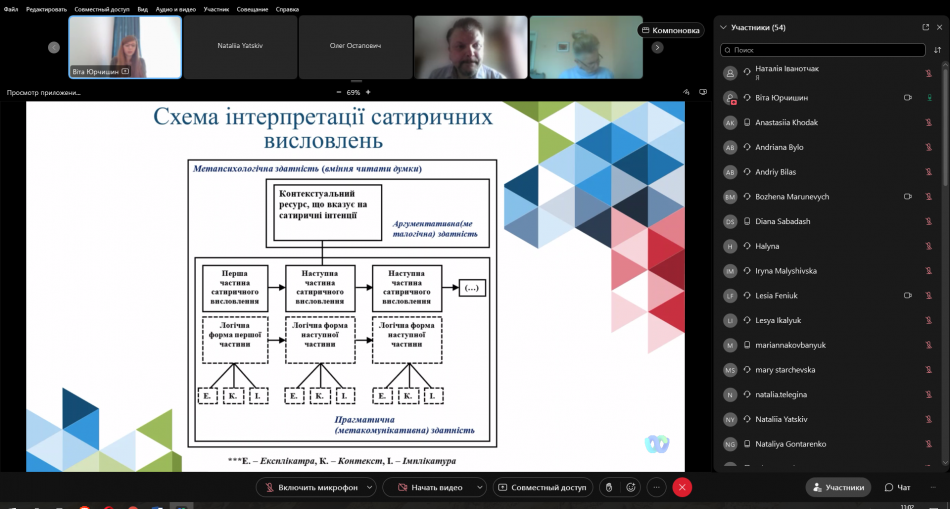This screenshot has height=509, width=950.
Task: Open the Компоновка layout button
Action: pyautogui.click(x=670, y=30)
